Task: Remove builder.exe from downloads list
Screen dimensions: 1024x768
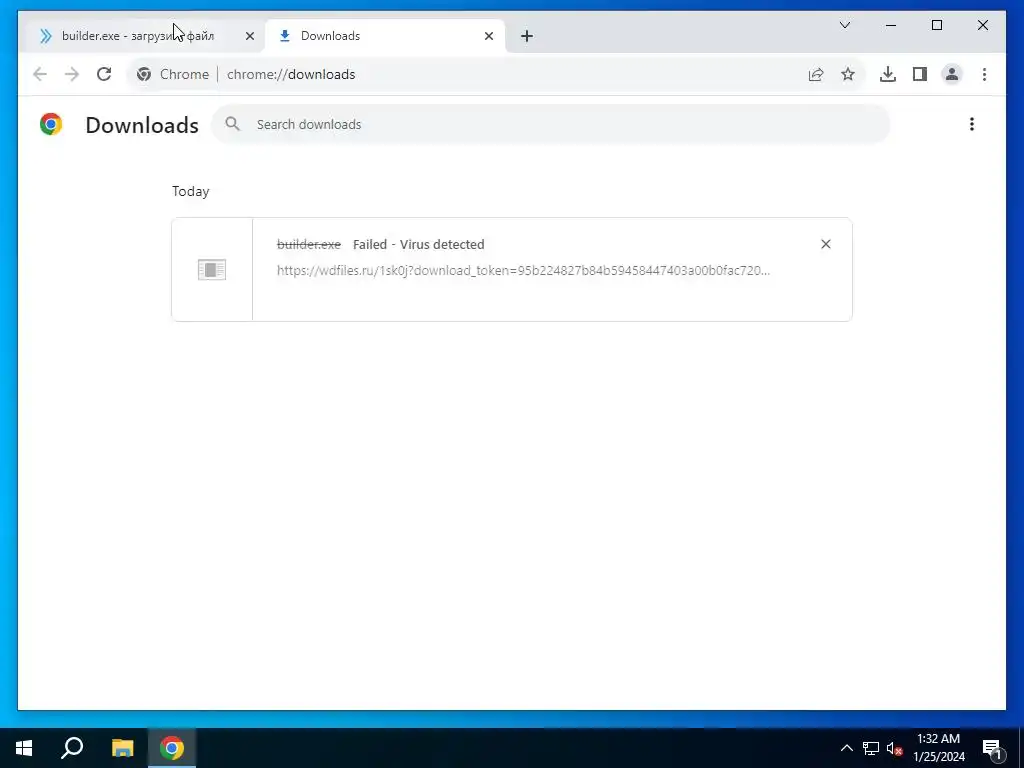Action: 825,244
